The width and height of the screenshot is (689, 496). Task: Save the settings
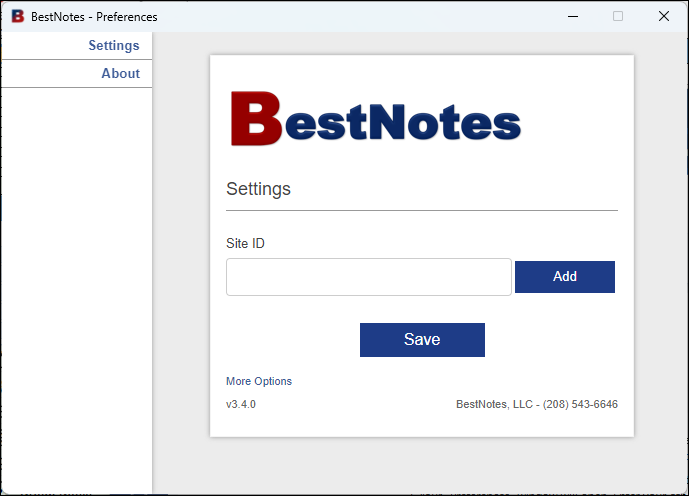422,340
